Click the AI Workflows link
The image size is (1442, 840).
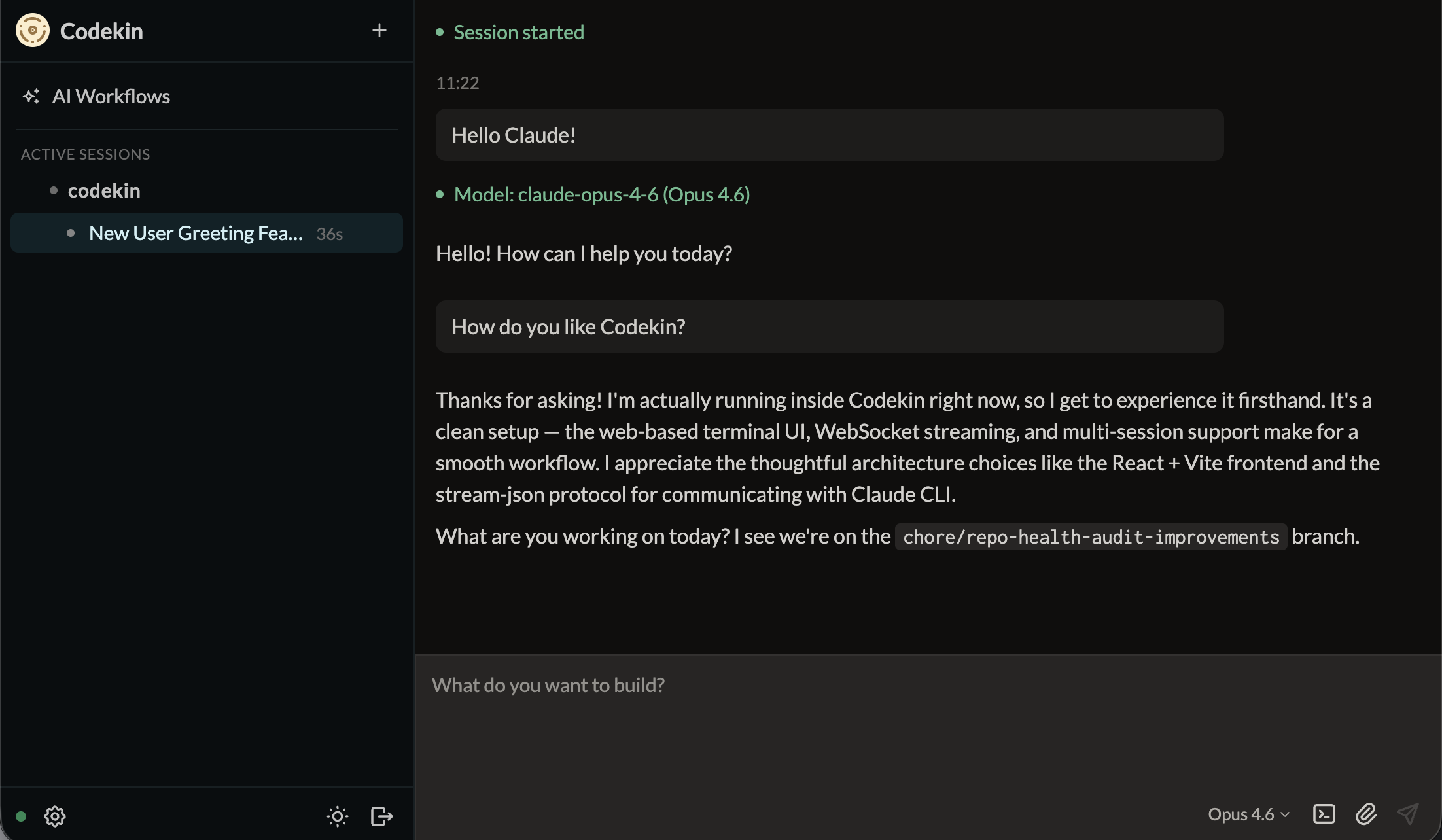[x=111, y=96]
